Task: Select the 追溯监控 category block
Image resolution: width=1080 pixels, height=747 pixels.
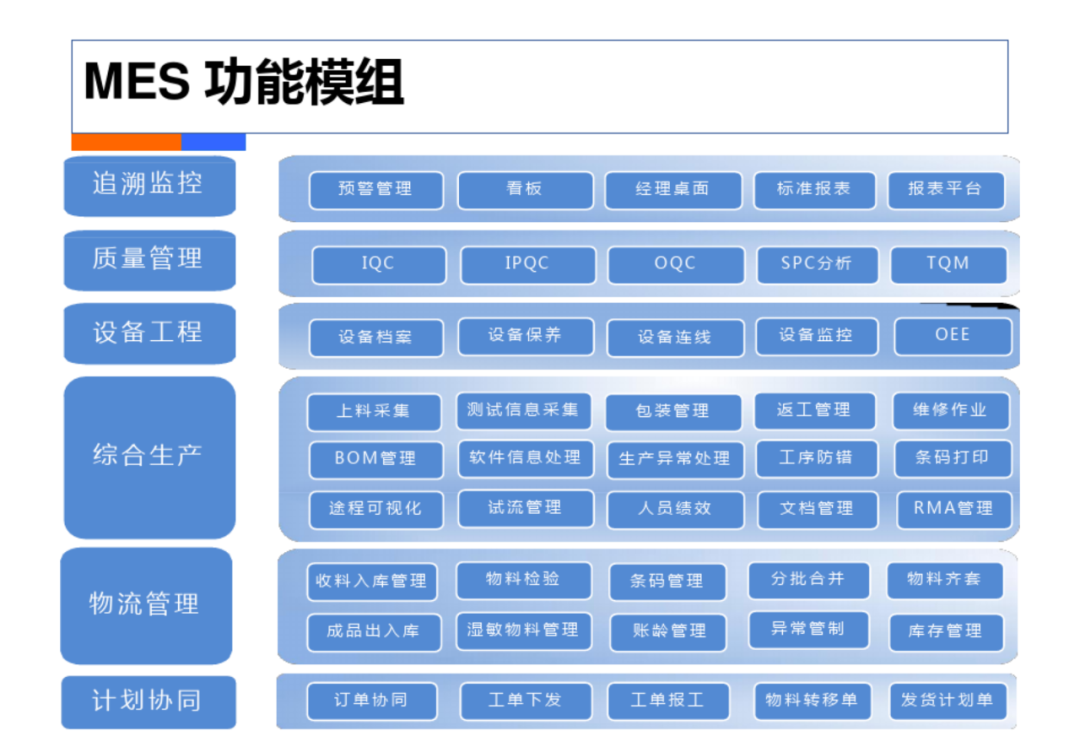Action: click(x=149, y=186)
